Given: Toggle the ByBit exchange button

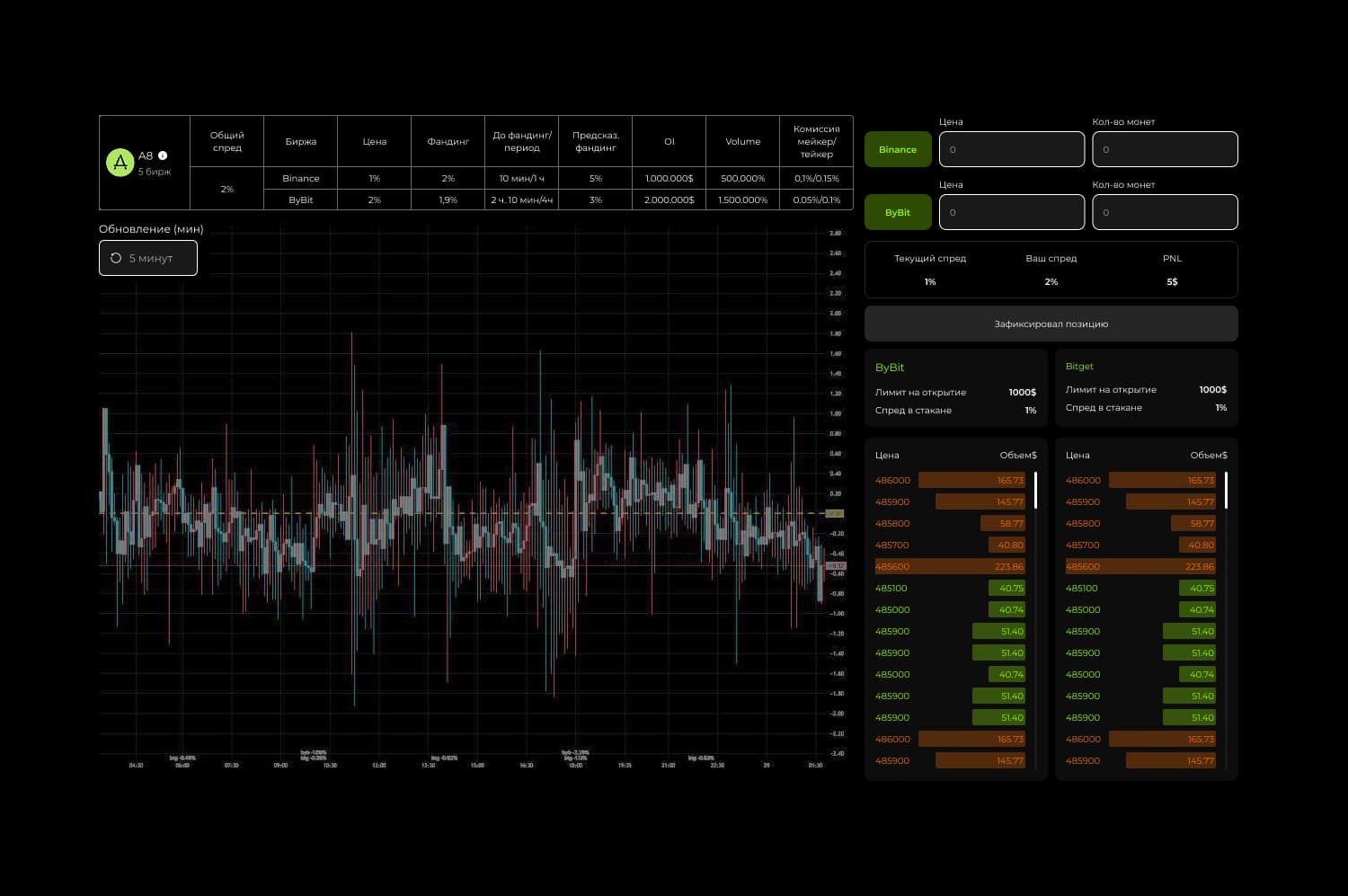Looking at the screenshot, I should 897,212.
